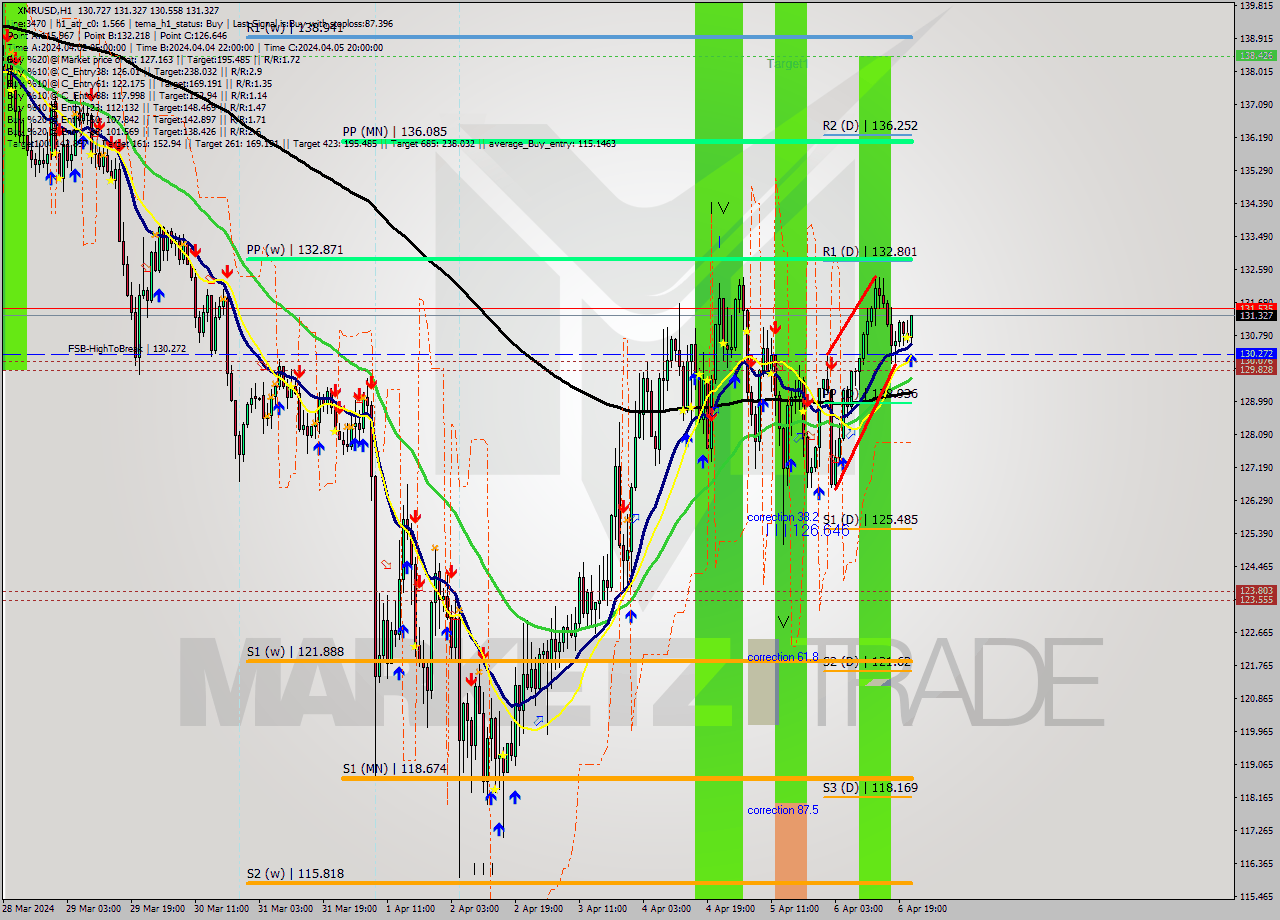The height and width of the screenshot is (920, 1280).
Task: Click the 120.865 price axis value
Action: pyautogui.click(x=1256, y=698)
